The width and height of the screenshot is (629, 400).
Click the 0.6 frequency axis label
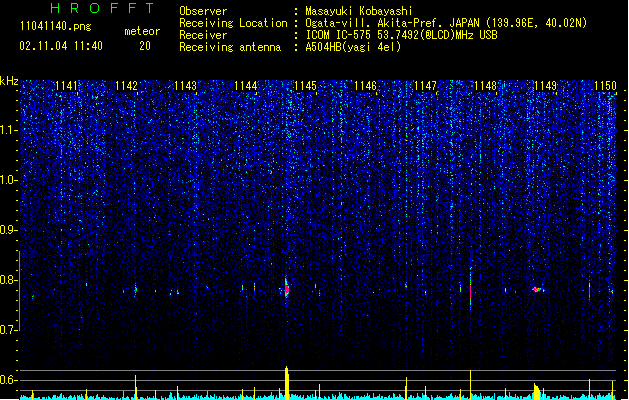9,380
